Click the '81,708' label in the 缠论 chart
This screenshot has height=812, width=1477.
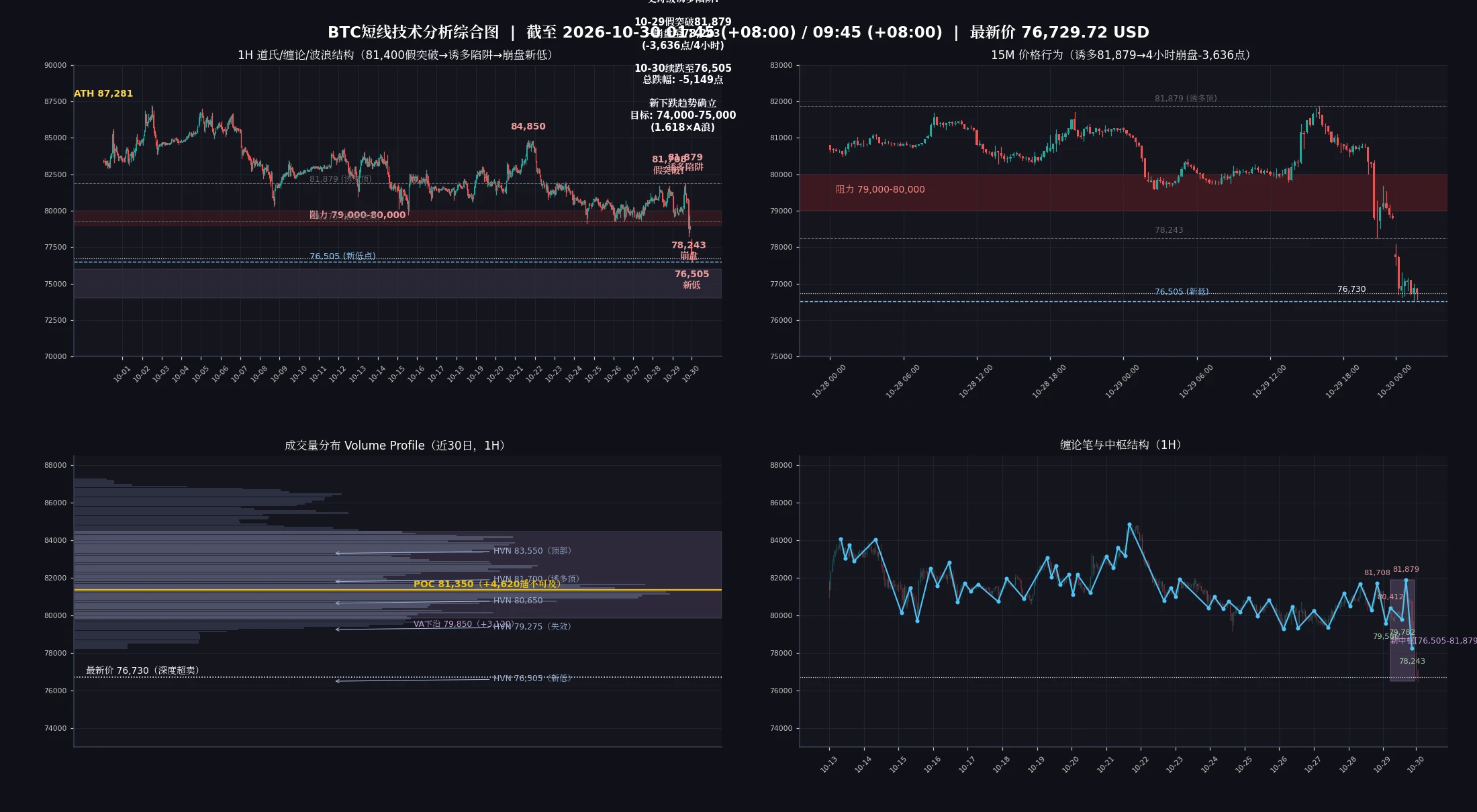click(1377, 572)
